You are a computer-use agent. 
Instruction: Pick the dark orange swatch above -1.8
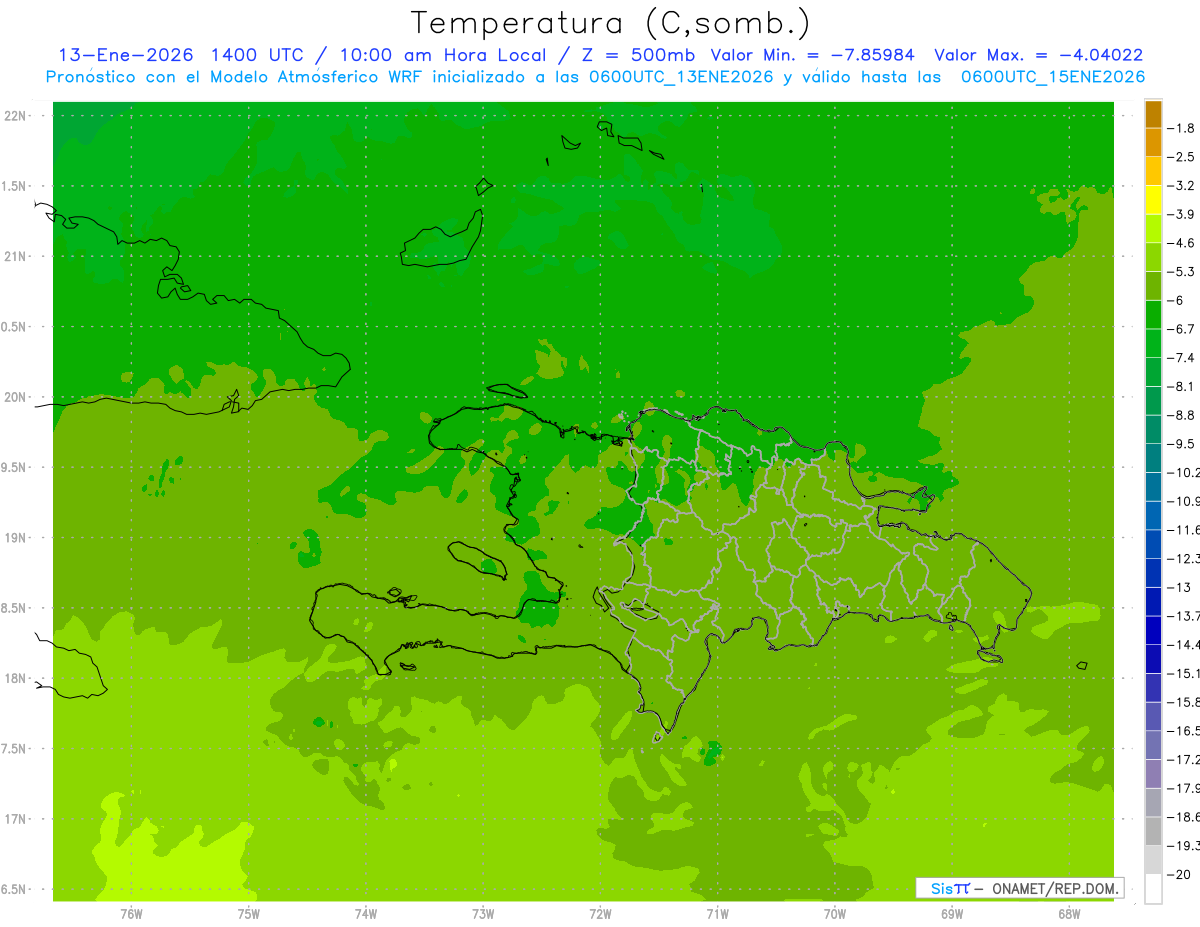[1153, 114]
